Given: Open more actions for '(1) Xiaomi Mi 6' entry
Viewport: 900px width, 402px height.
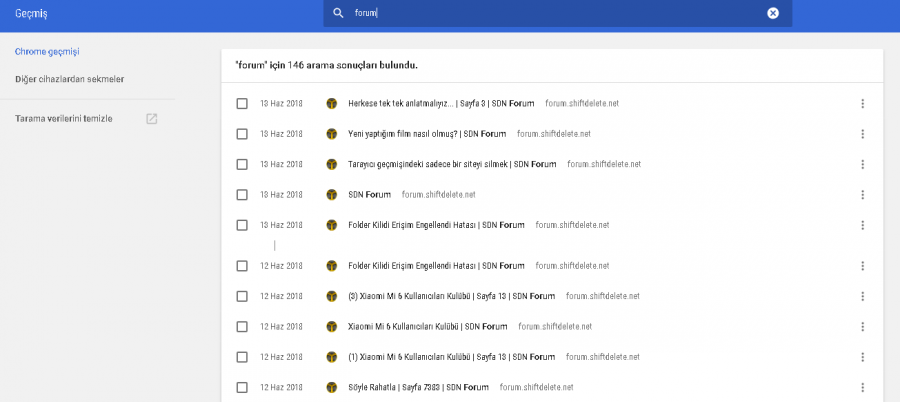Looking at the screenshot, I should (862, 357).
